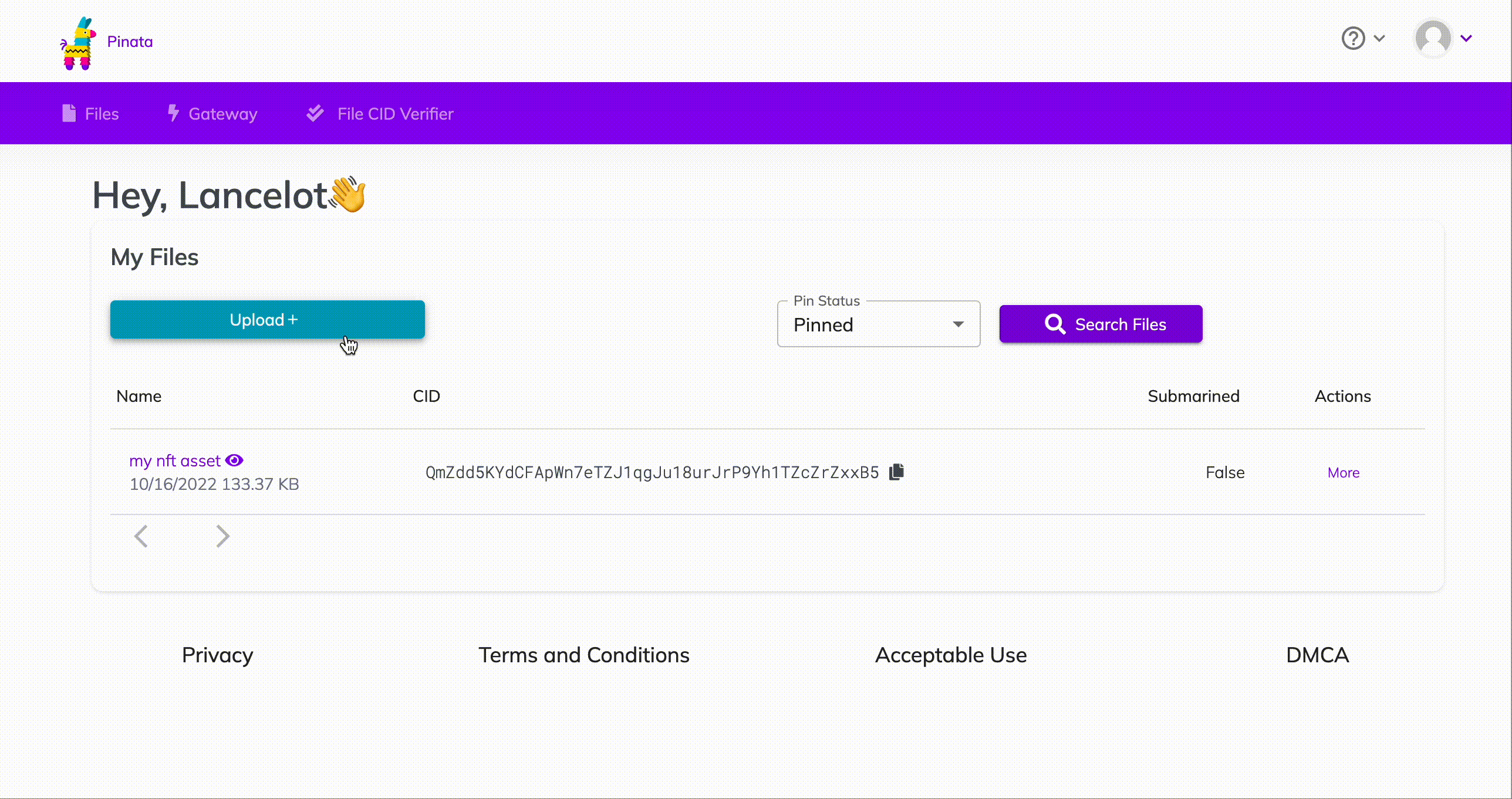Select the Files document icon
The image size is (1512, 799).
coord(69,113)
